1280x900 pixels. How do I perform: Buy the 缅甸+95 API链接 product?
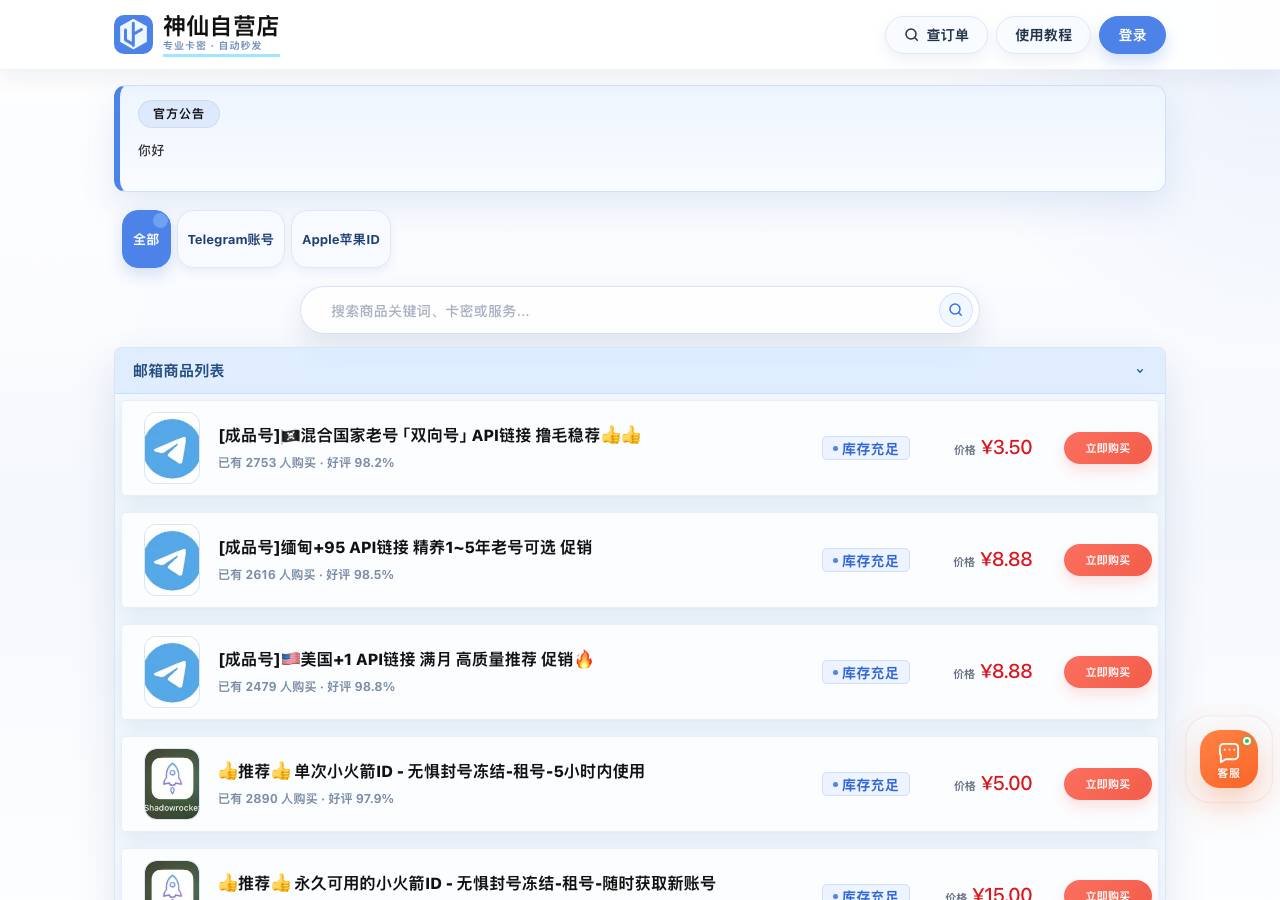pyautogui.click(x=1108, y=560)
